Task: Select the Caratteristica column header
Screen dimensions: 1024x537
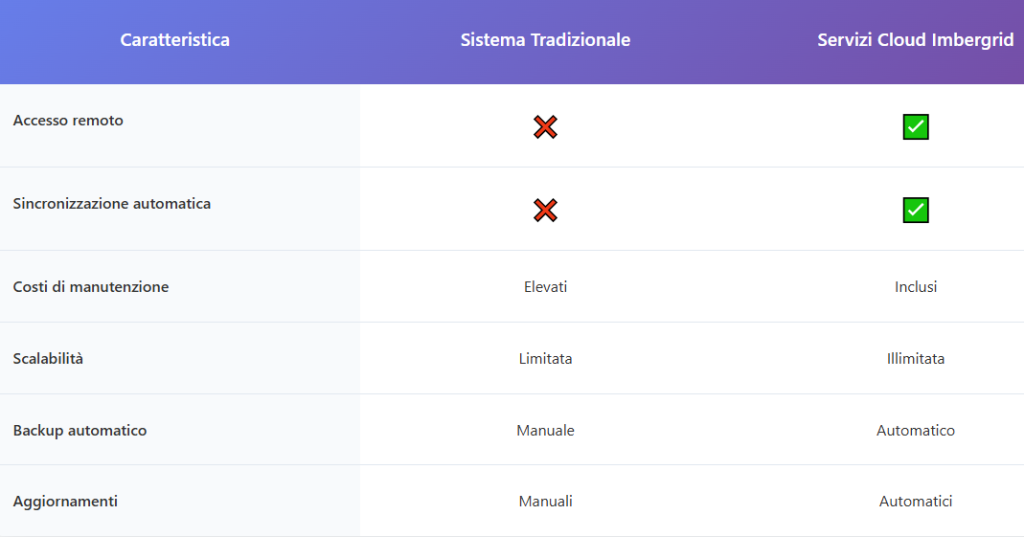Action: pyautogui.click(x=175, y=40)
